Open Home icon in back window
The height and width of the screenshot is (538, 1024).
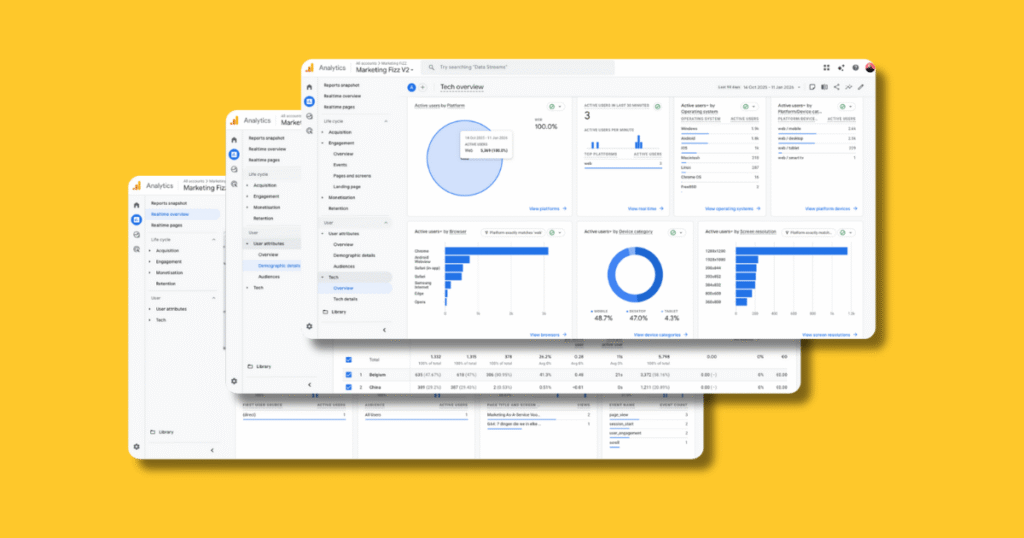point(136,205)
